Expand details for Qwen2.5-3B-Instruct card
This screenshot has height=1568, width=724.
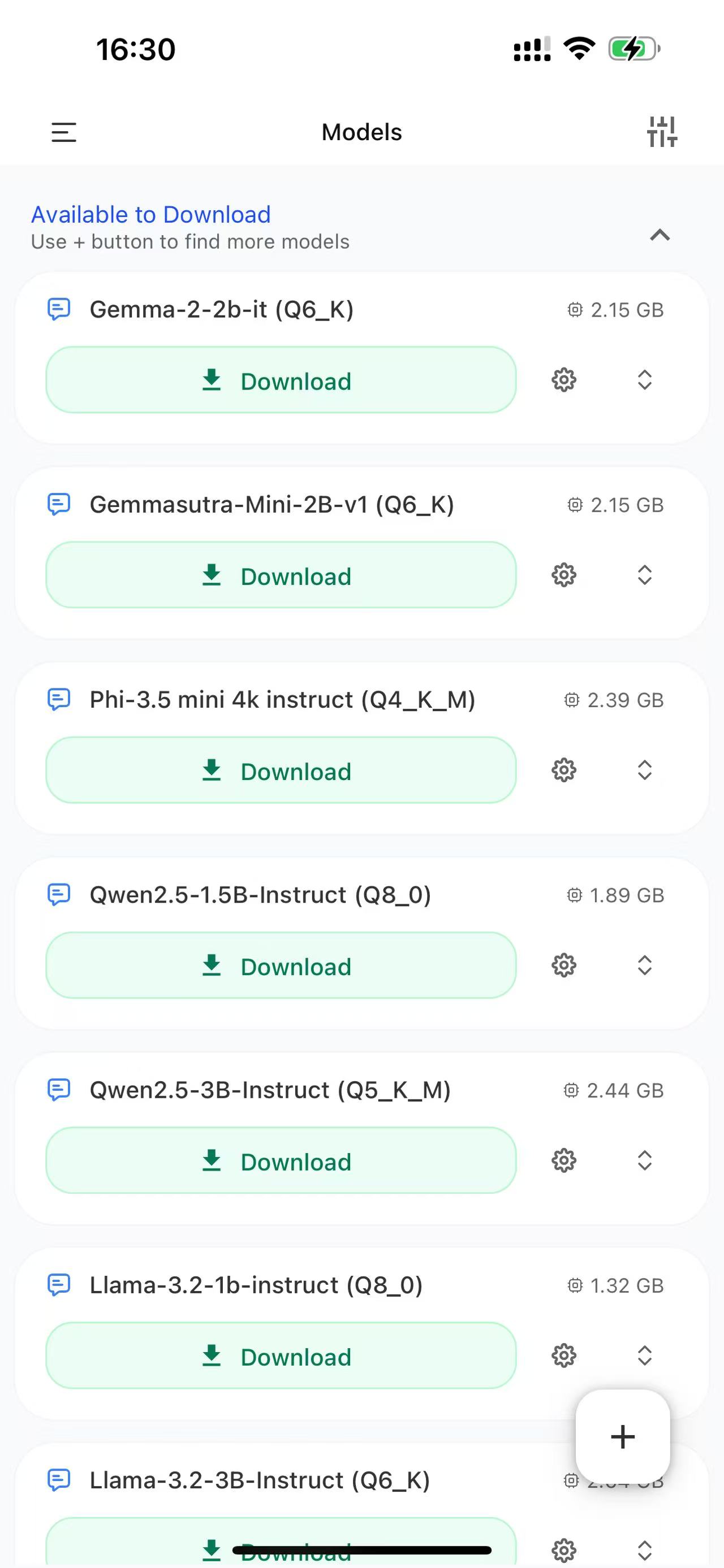[644, 1160]
